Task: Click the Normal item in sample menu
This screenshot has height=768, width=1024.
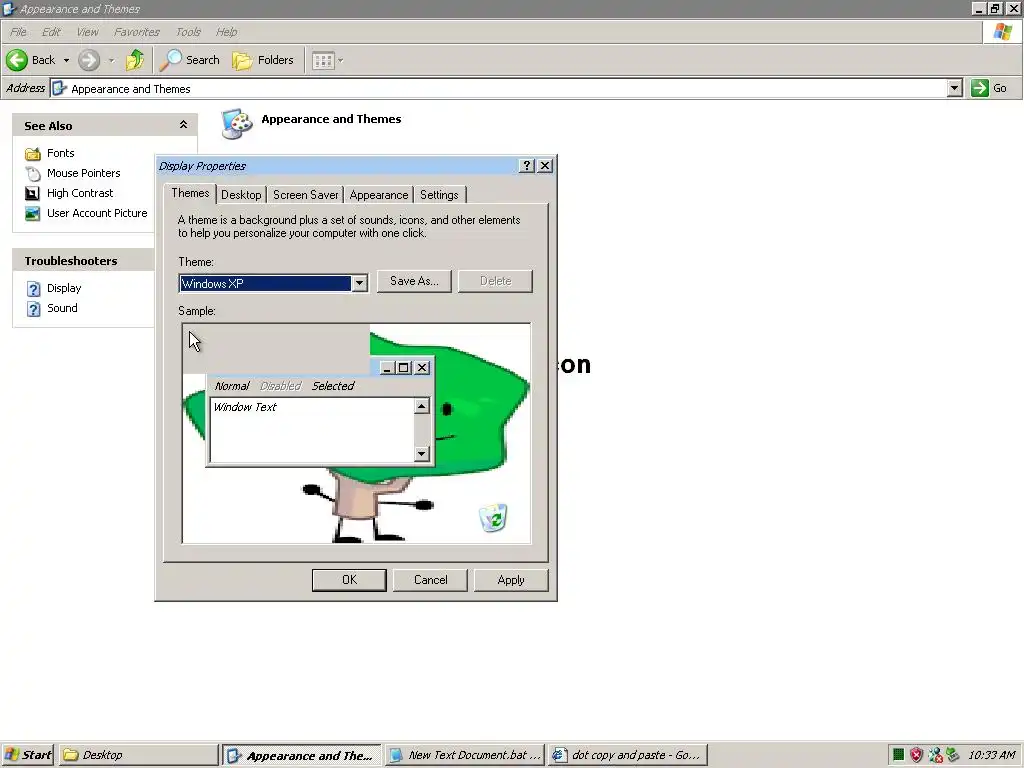Action: (232, 386)
